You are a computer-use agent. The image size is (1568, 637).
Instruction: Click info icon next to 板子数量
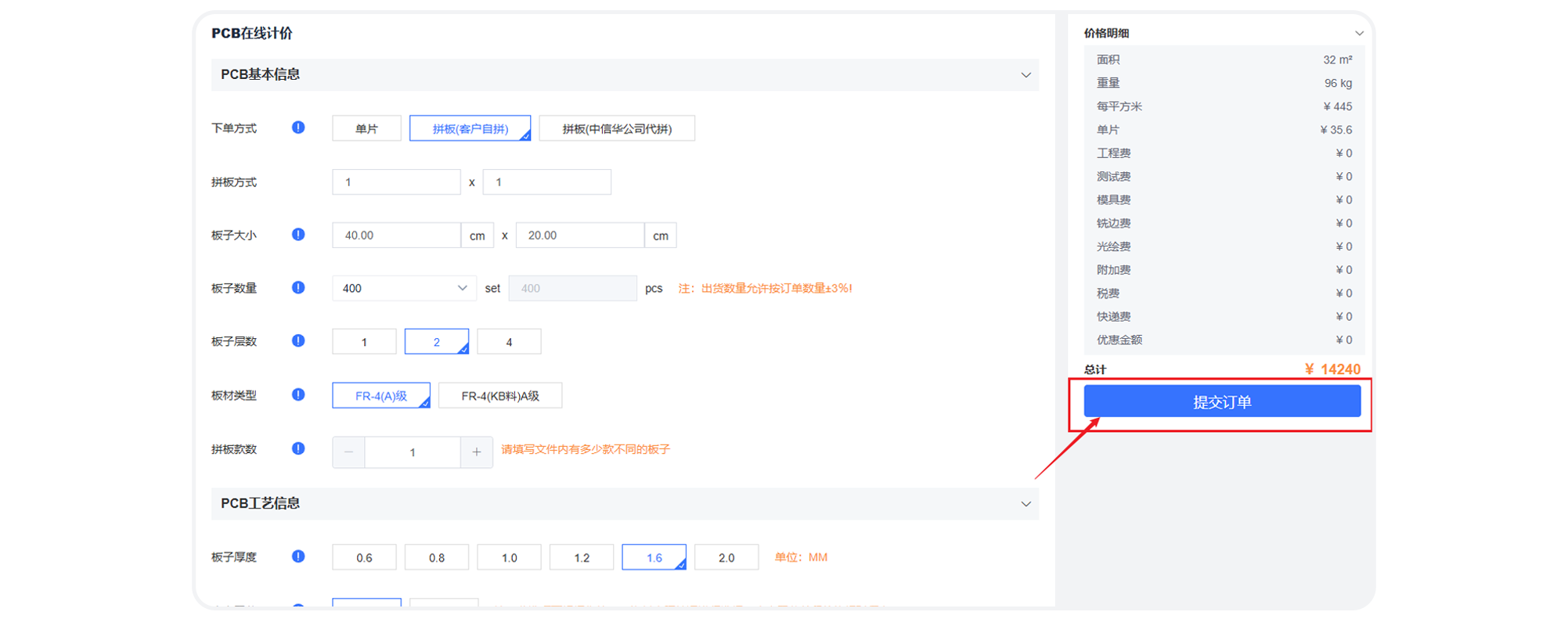pyautogui.click(x=298, y=288)
